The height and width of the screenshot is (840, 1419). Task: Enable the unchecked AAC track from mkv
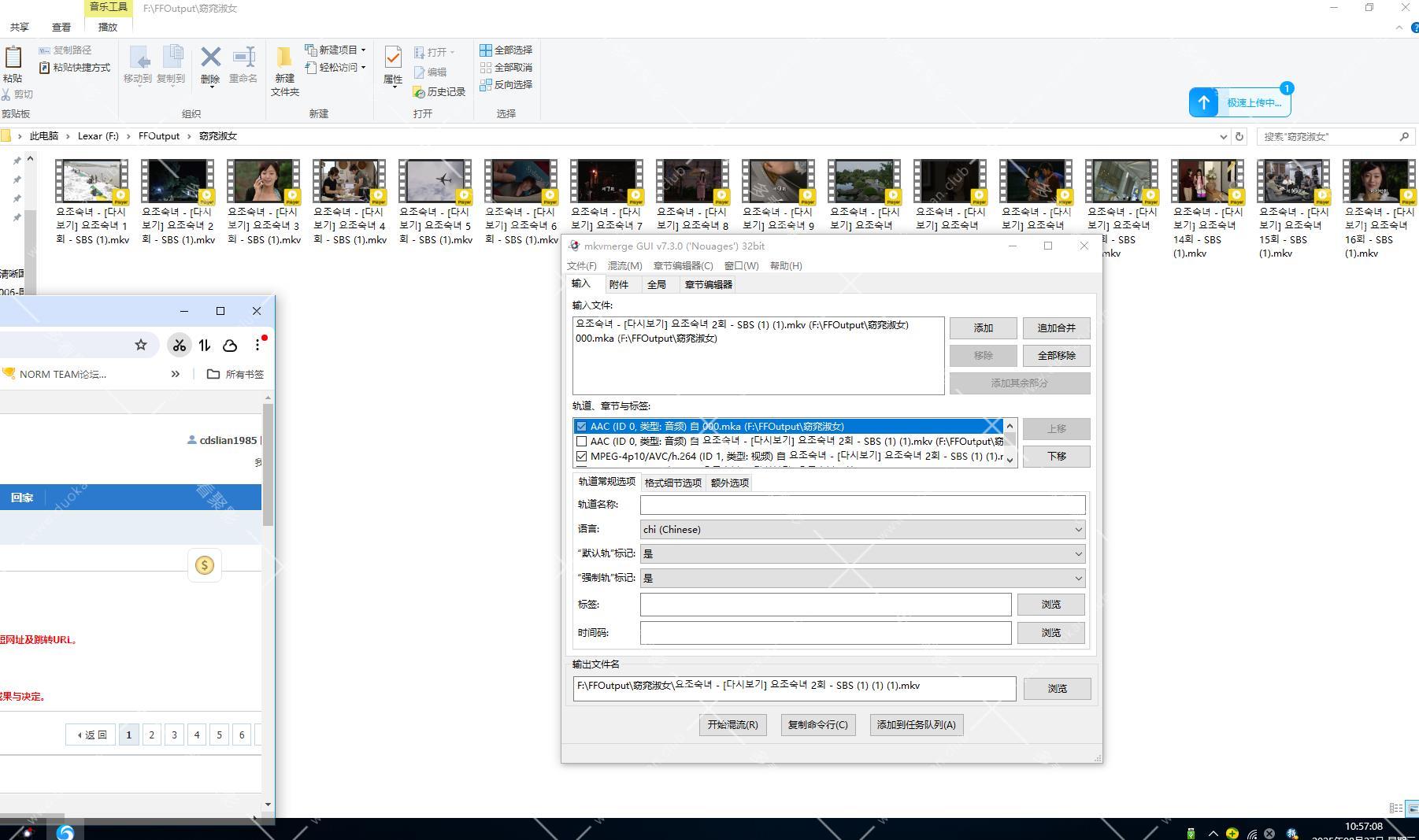pos(581,442)
